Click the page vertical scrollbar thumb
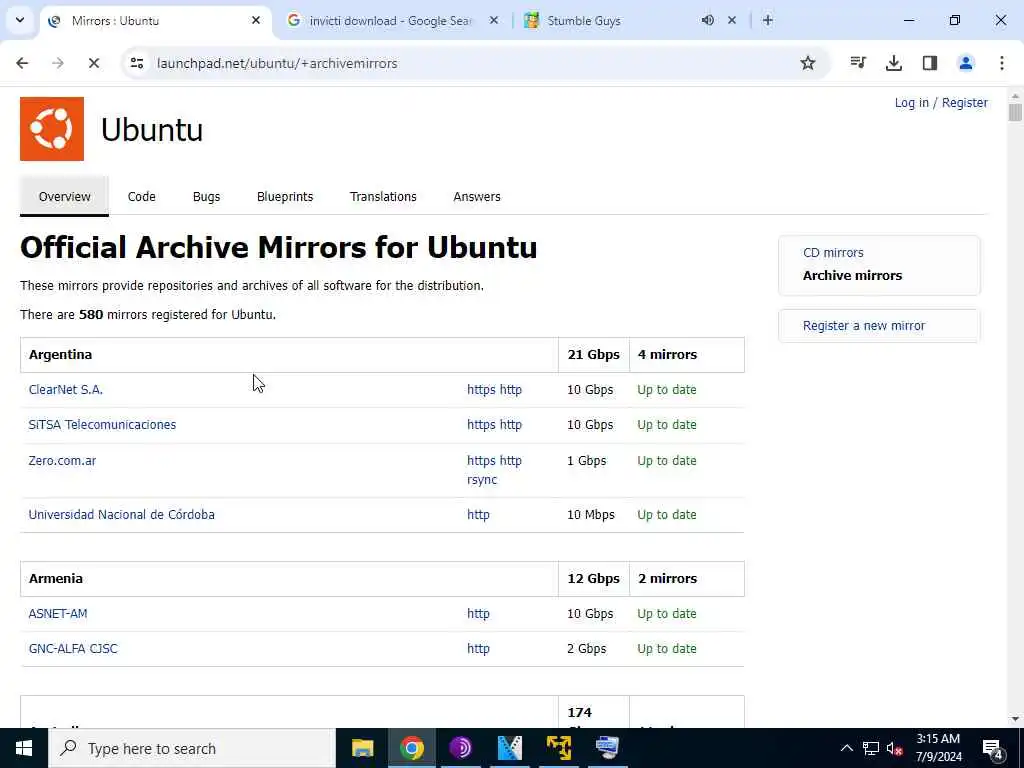This screenshot has height=768, width=1024. [x=1015, y=112]
